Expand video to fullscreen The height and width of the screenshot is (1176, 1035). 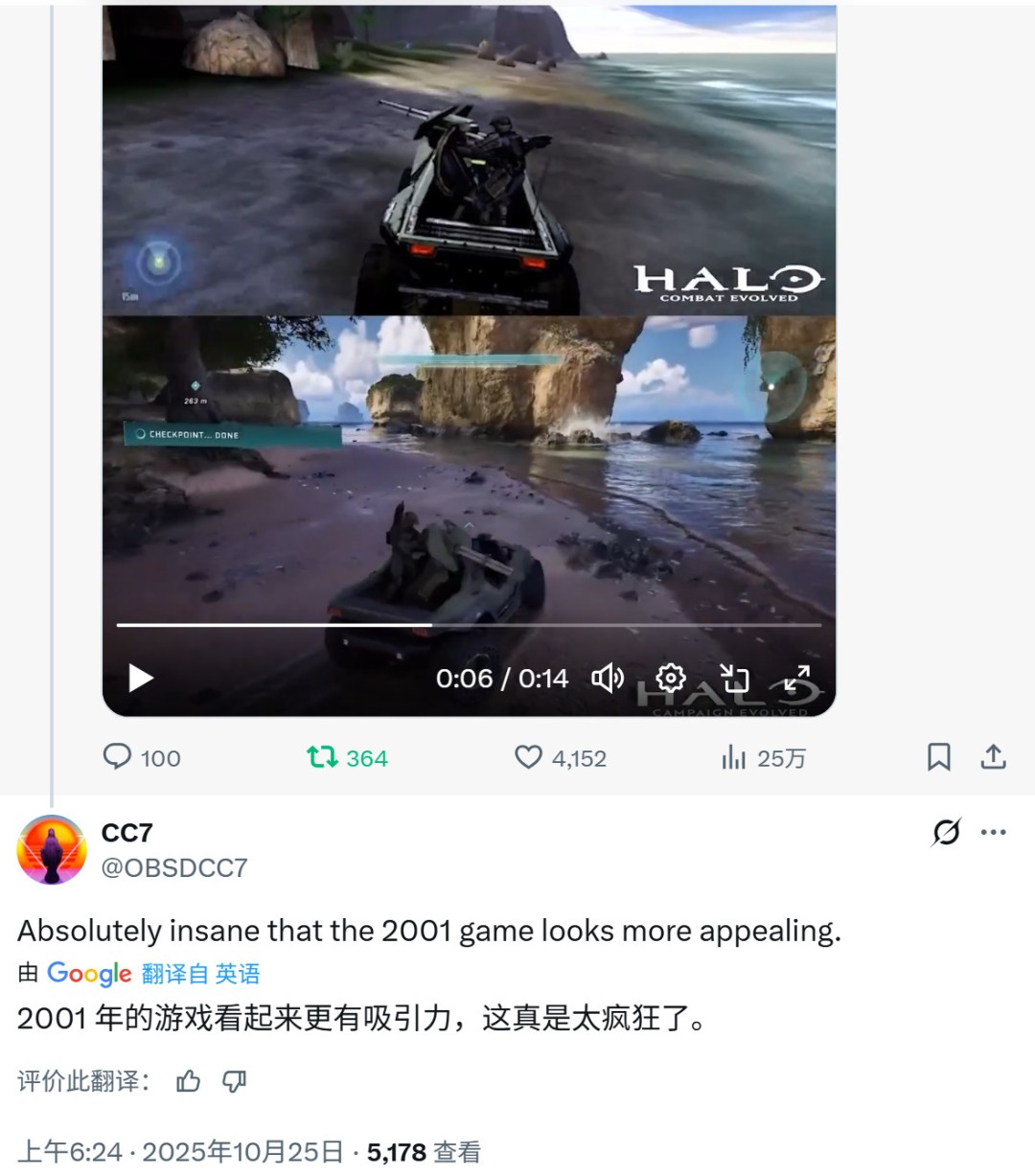797,679
